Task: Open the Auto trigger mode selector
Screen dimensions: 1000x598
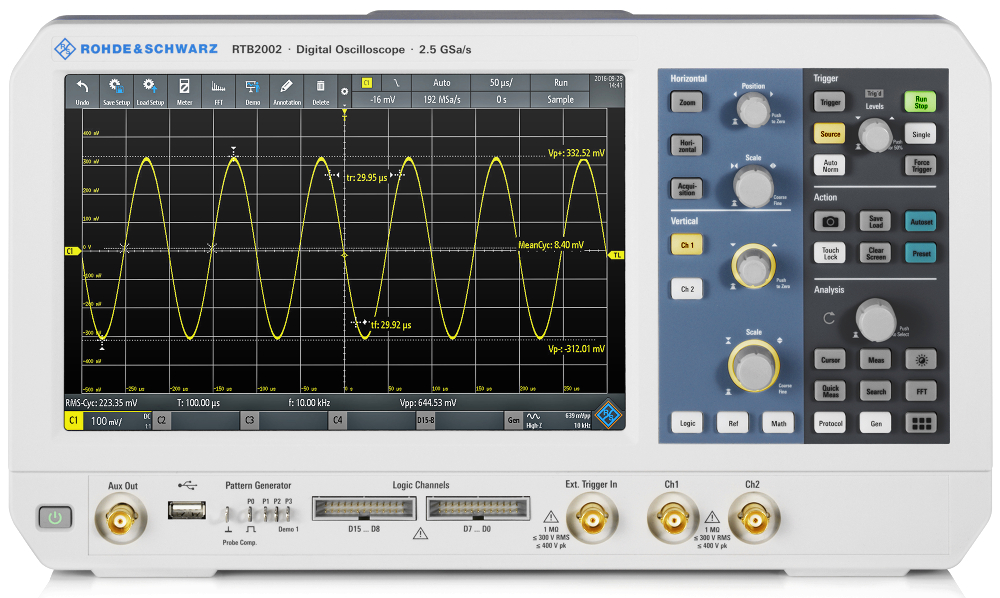Action: (441, 83)
